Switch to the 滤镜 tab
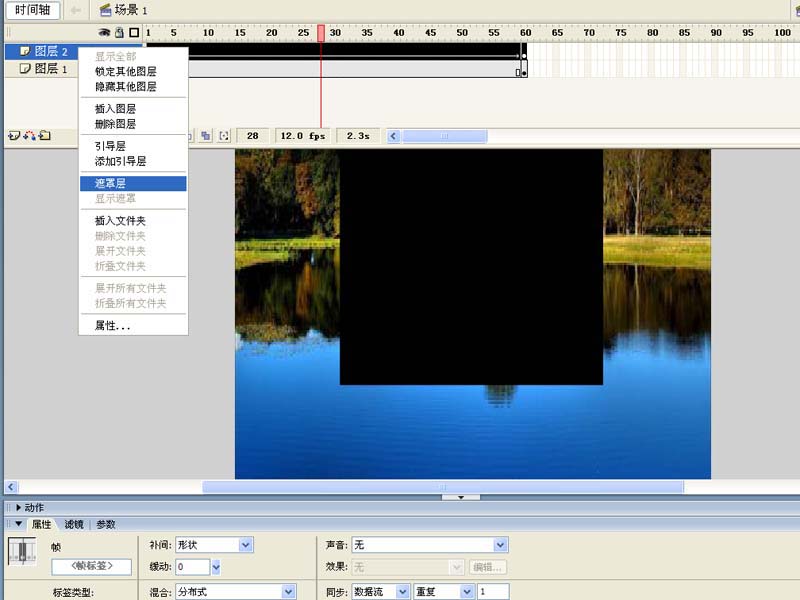The height and width of the screenshot is (600, 800). pyautogui.click(x=74, y=524)
